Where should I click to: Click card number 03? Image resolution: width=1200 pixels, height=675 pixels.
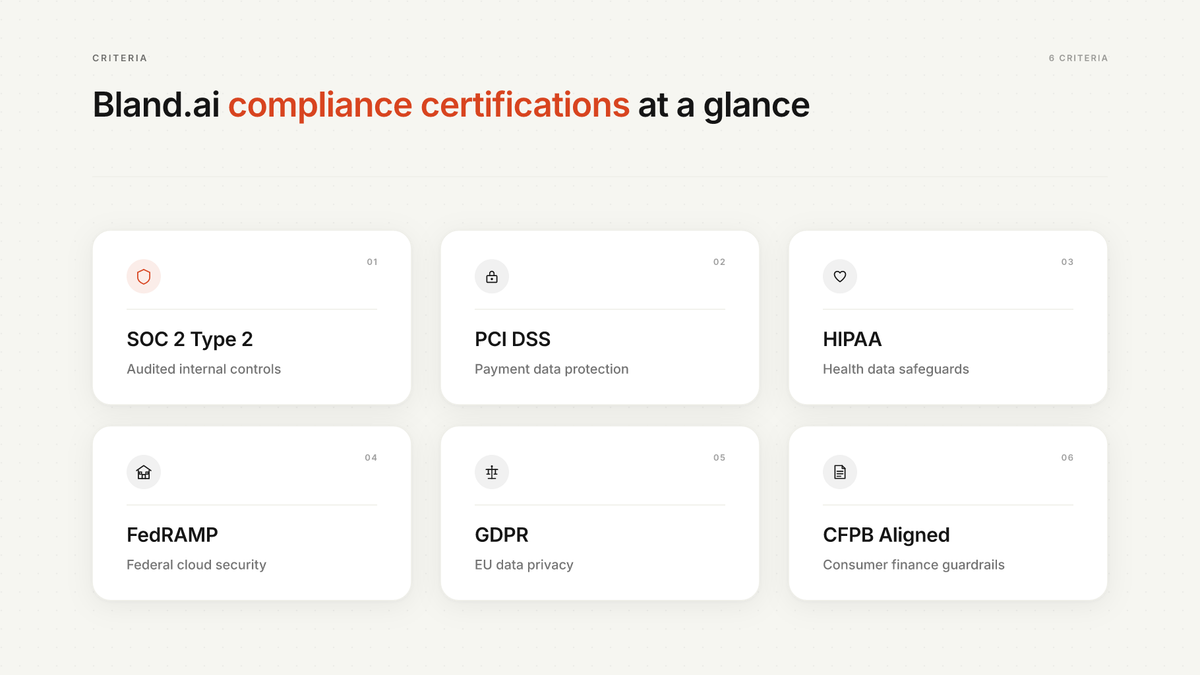tap(1068, 262)
